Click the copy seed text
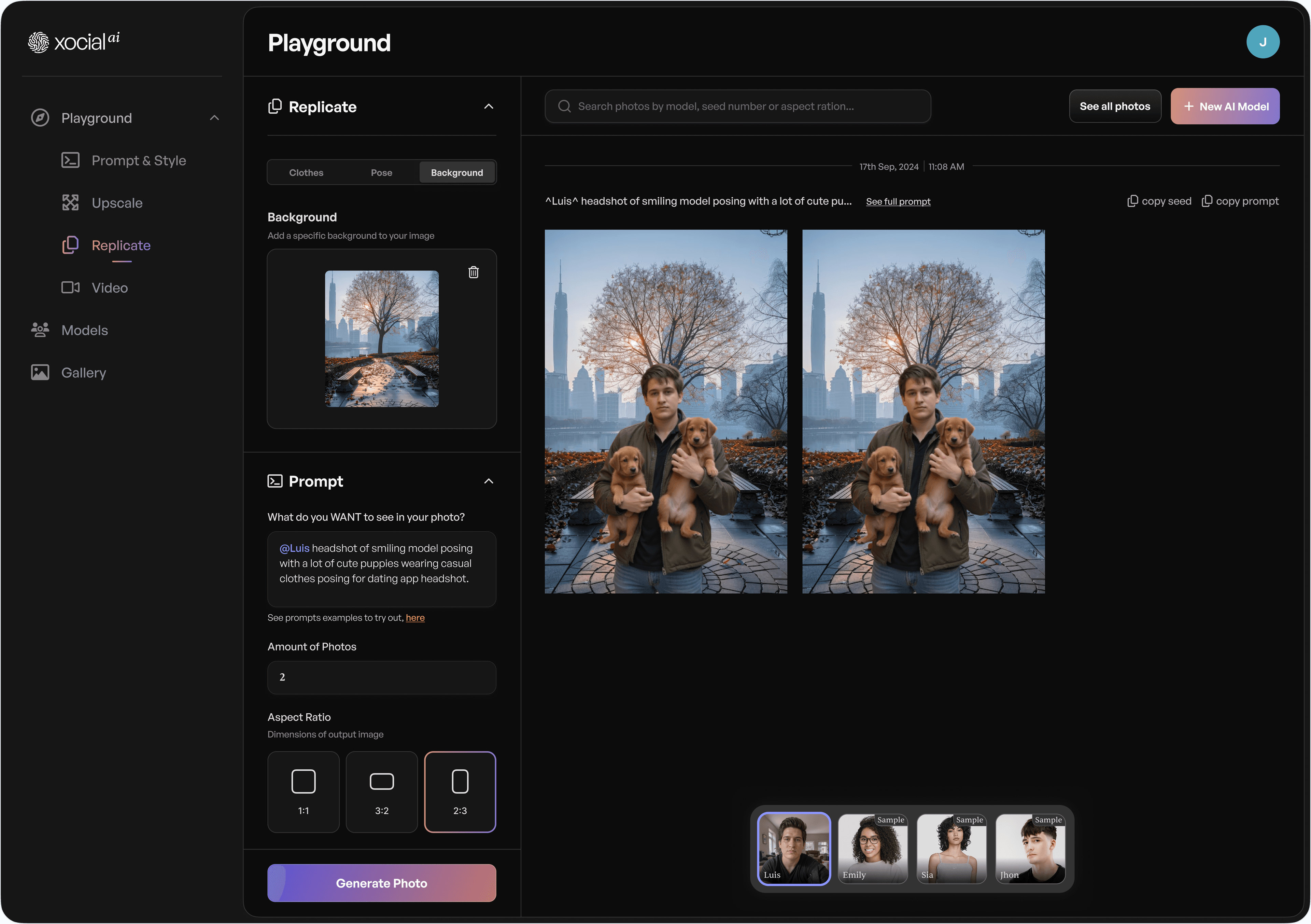The image size is (1311, 924). click(x=1167, y=201)
